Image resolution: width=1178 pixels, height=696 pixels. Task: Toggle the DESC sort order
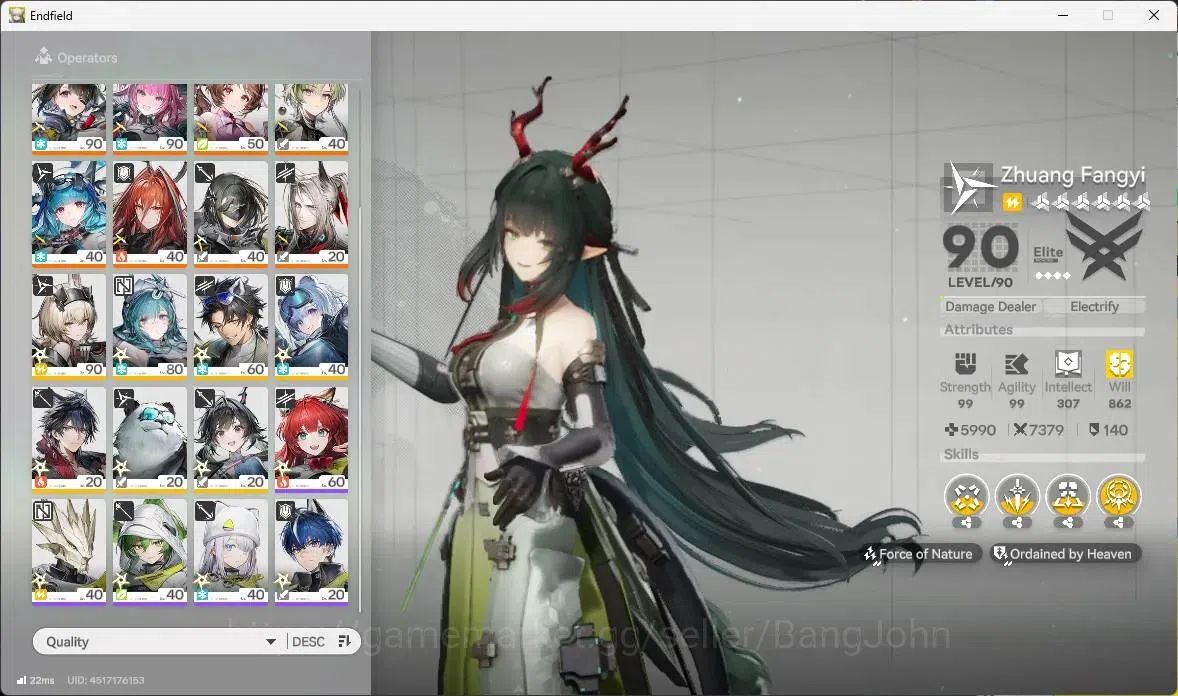point(308,641)
